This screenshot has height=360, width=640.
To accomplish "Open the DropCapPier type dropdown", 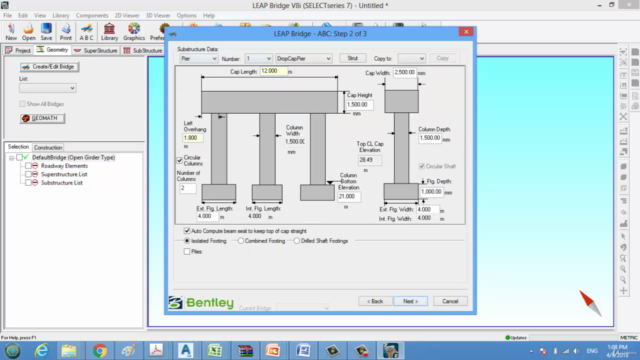I will 303,59.
